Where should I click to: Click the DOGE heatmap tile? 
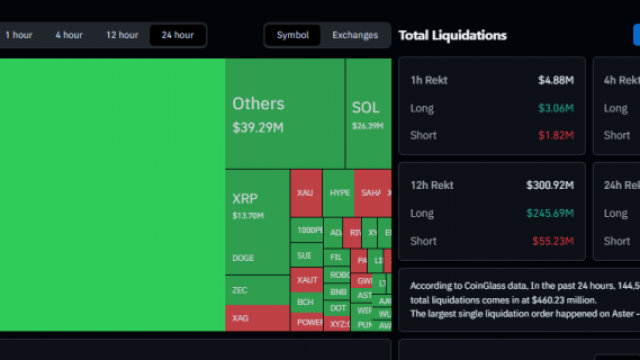click(x=257, y=258)
